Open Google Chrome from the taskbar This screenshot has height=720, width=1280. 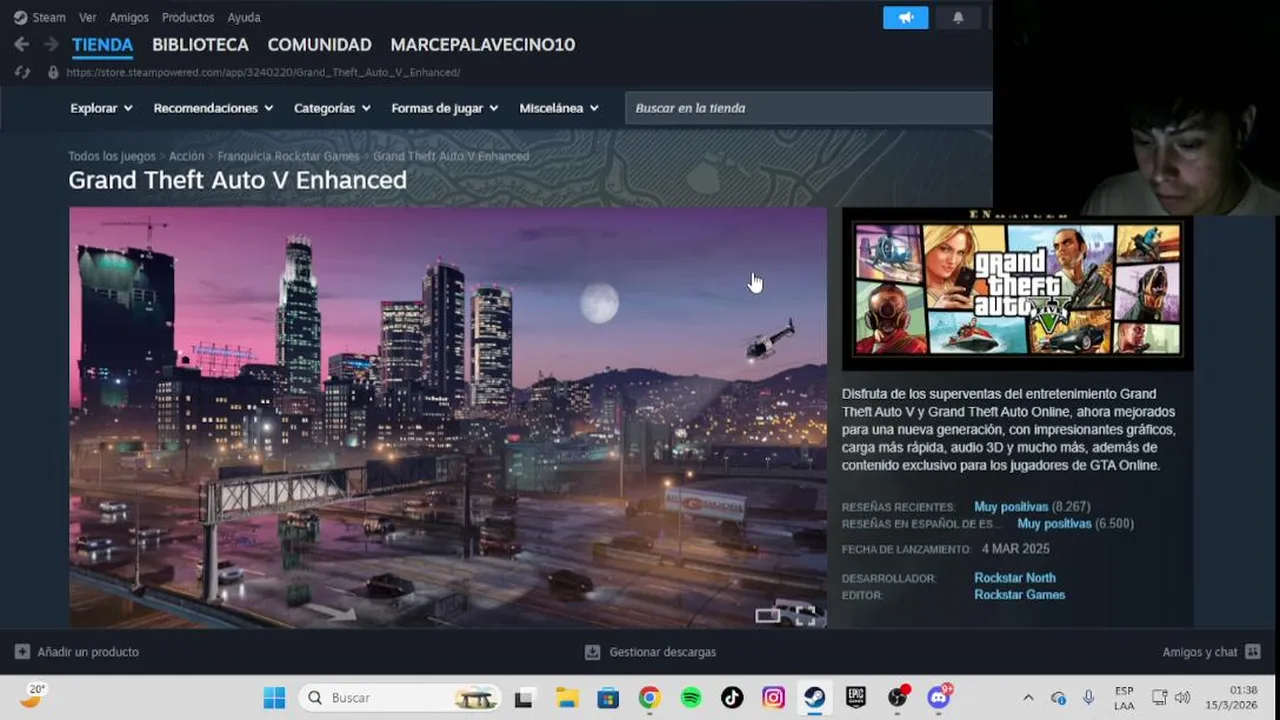point(650,698)
